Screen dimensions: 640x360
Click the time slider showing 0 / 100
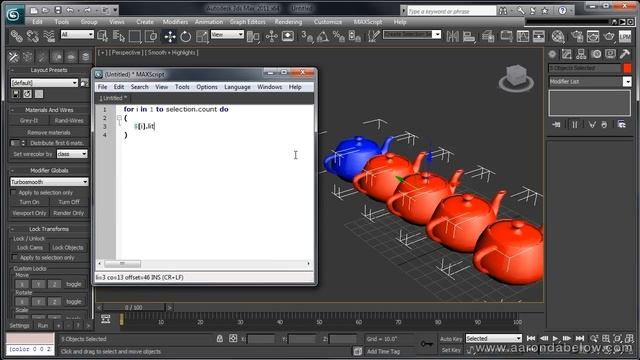(134, 307)
